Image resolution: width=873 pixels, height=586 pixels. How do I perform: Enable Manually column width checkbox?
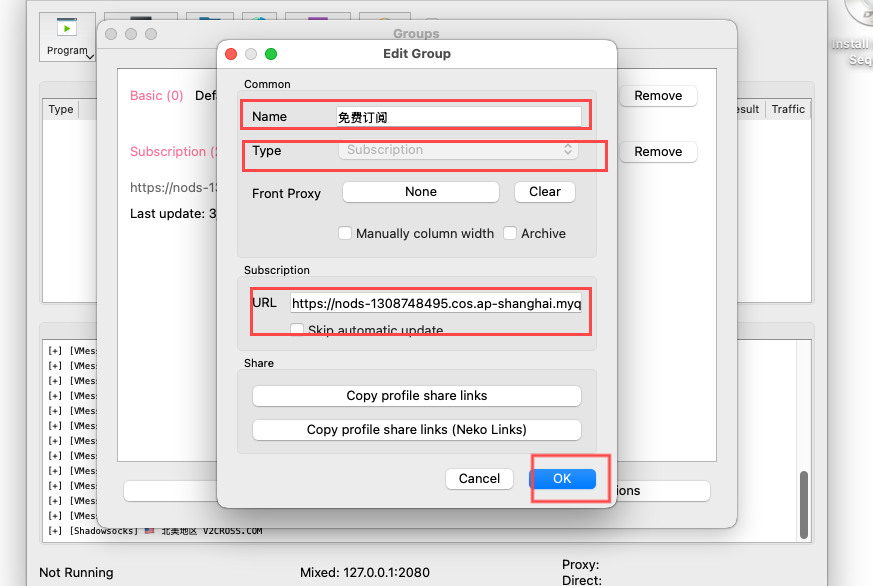[345, 233]
